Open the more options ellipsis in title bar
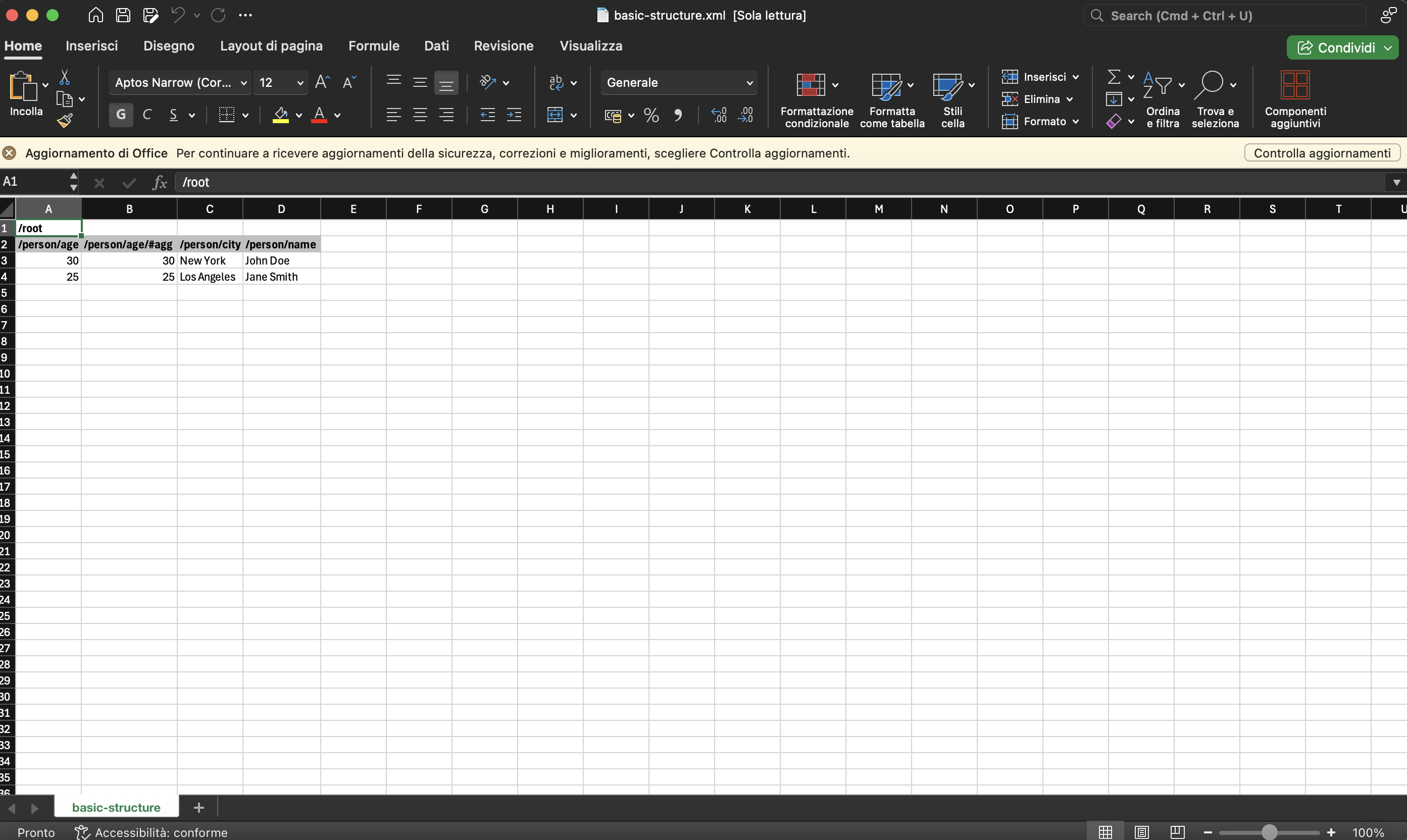This screenshot has width=1407, height=840. 245,15
